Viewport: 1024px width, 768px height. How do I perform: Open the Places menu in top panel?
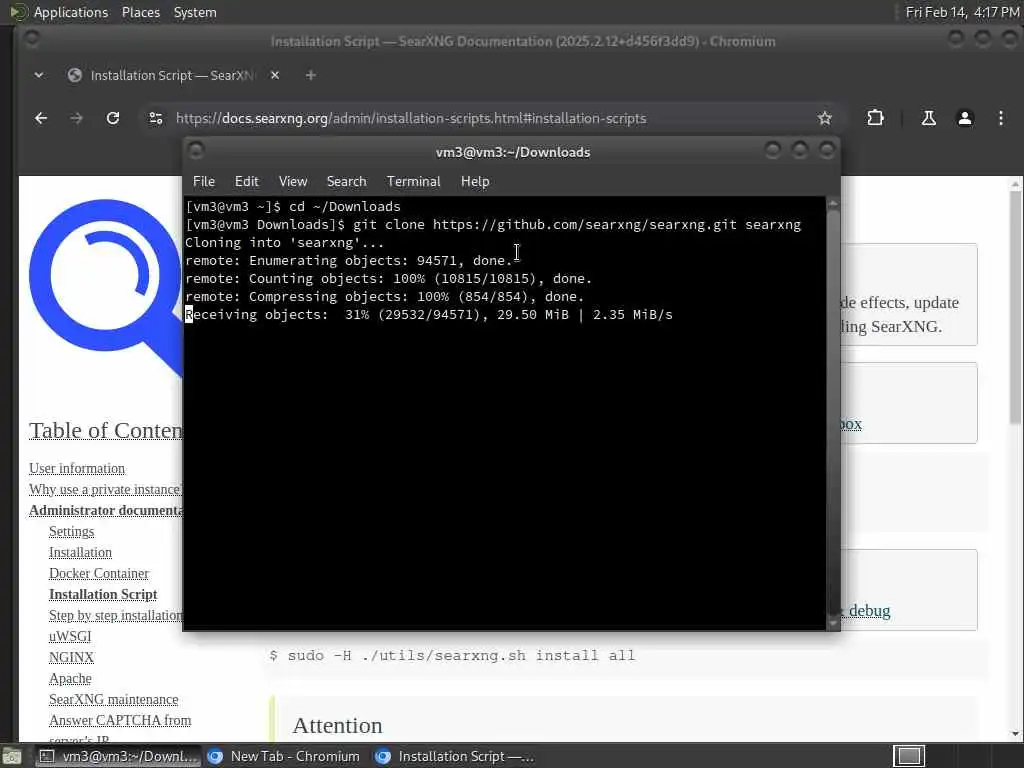140,12
